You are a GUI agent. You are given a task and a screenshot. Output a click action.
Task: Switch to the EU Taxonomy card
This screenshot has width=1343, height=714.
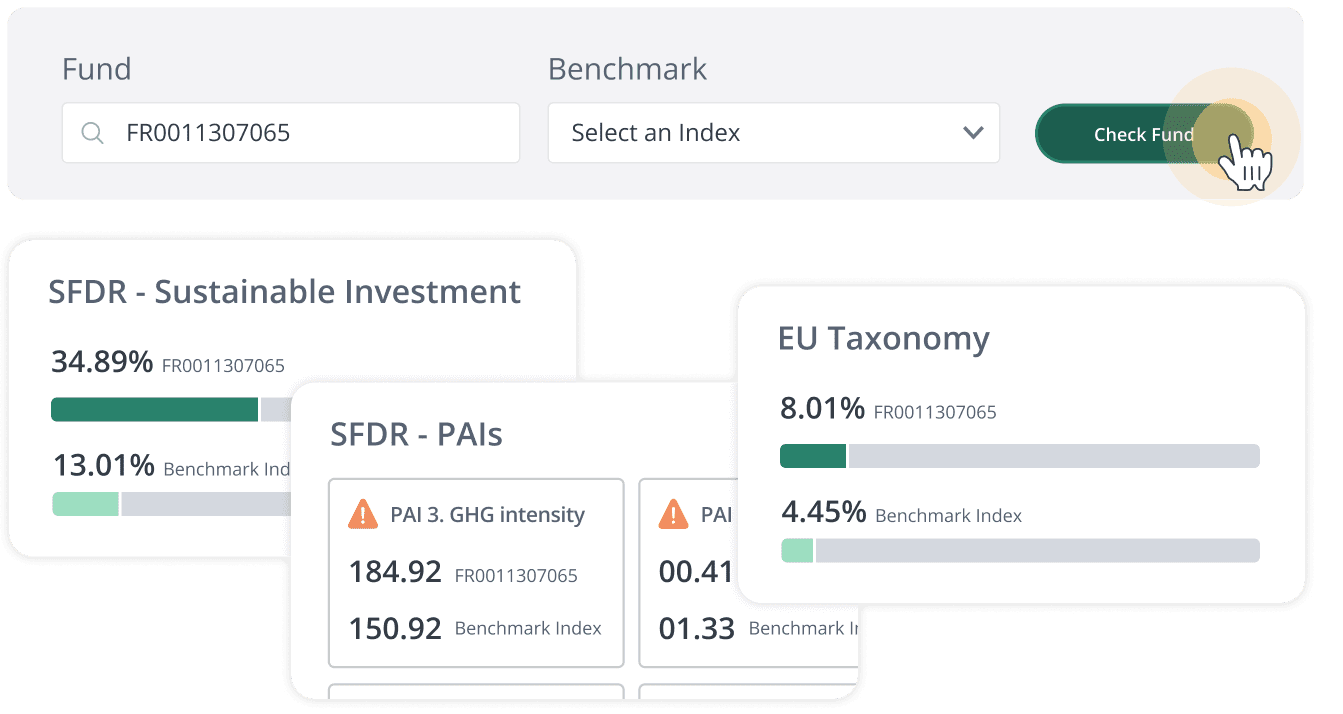[884, 339]
